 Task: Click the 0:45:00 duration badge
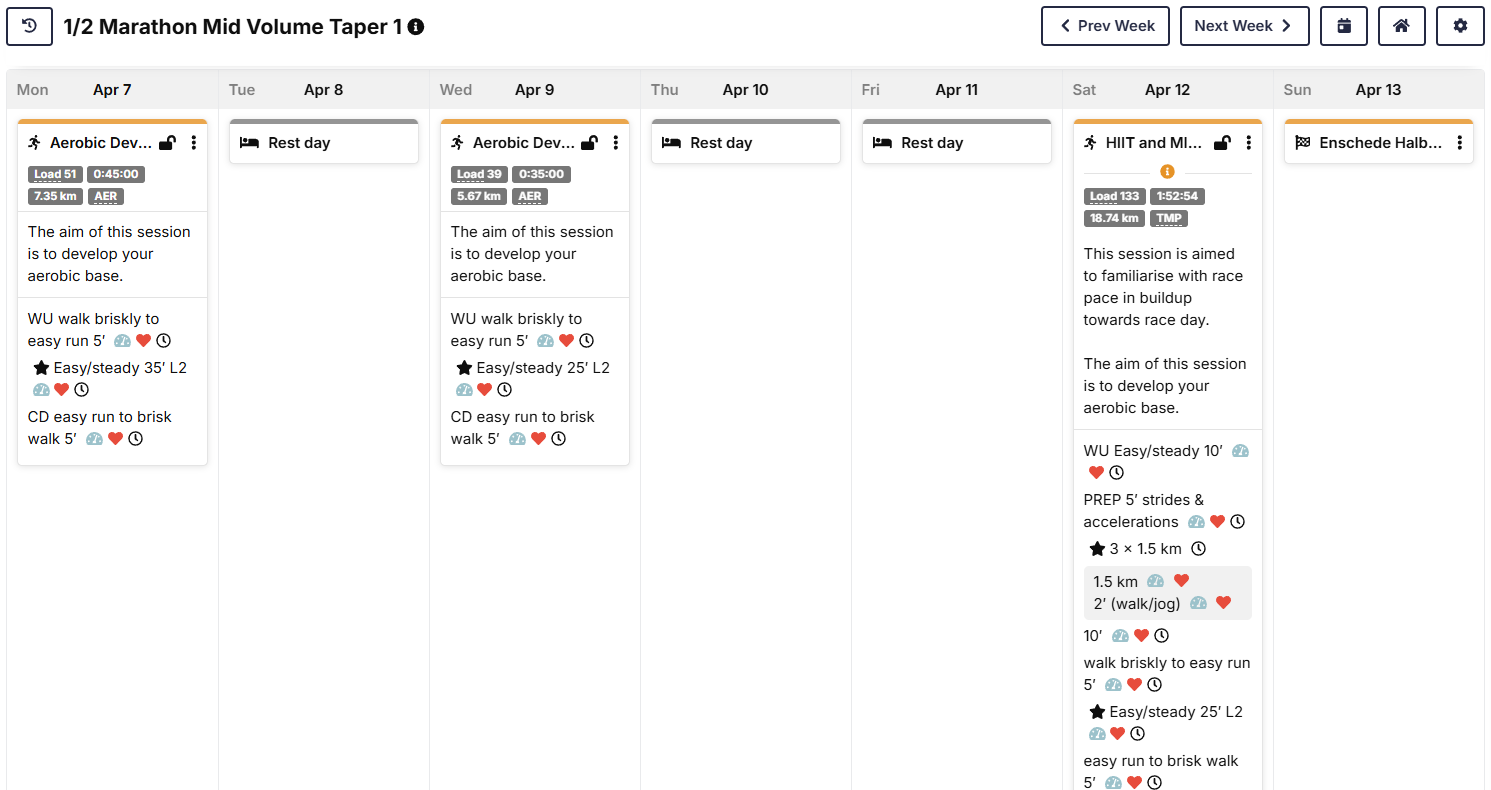coord(116,174)
